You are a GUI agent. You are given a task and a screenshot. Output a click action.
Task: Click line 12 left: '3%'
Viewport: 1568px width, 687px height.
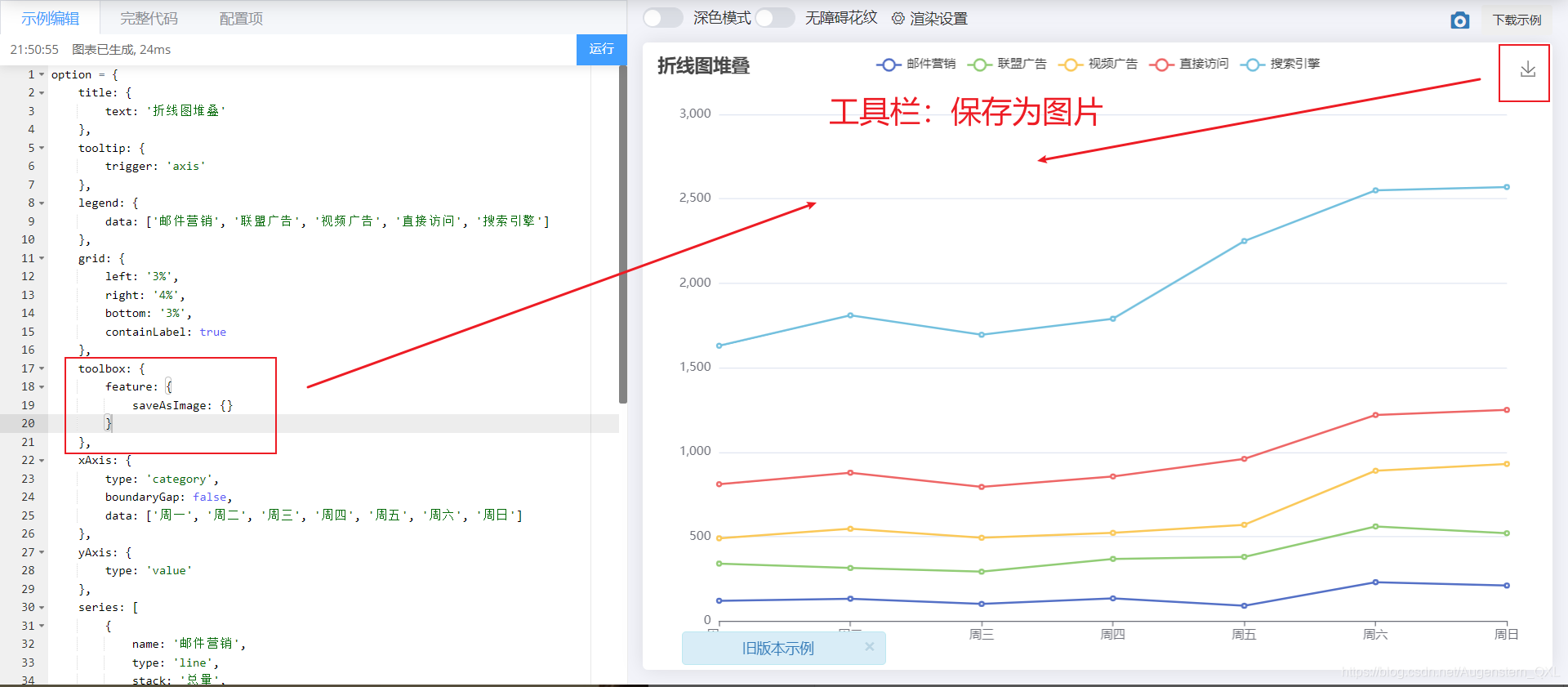[x=142, y=276]
